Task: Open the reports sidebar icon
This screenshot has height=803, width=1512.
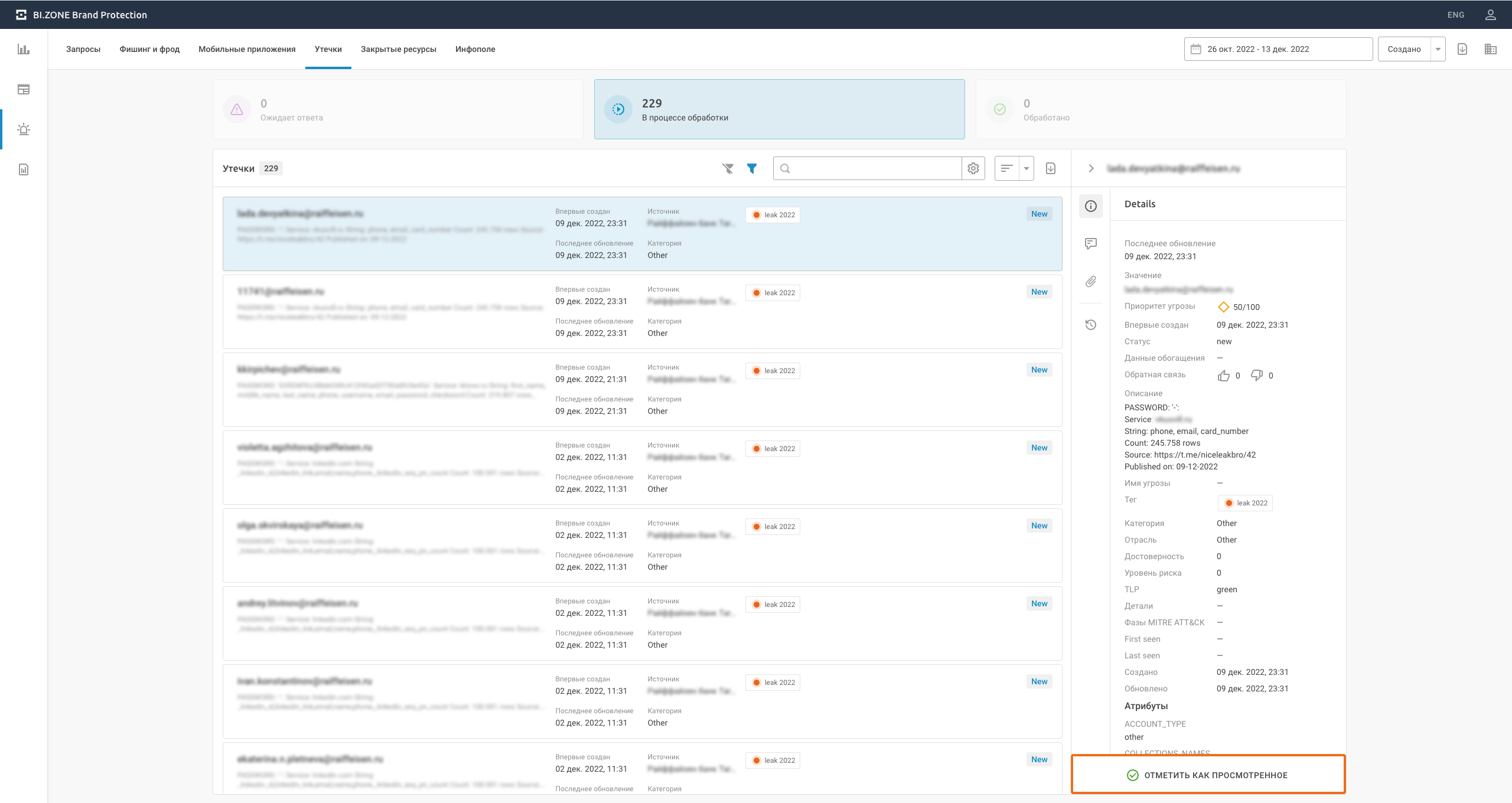Action: click(24, 169)
